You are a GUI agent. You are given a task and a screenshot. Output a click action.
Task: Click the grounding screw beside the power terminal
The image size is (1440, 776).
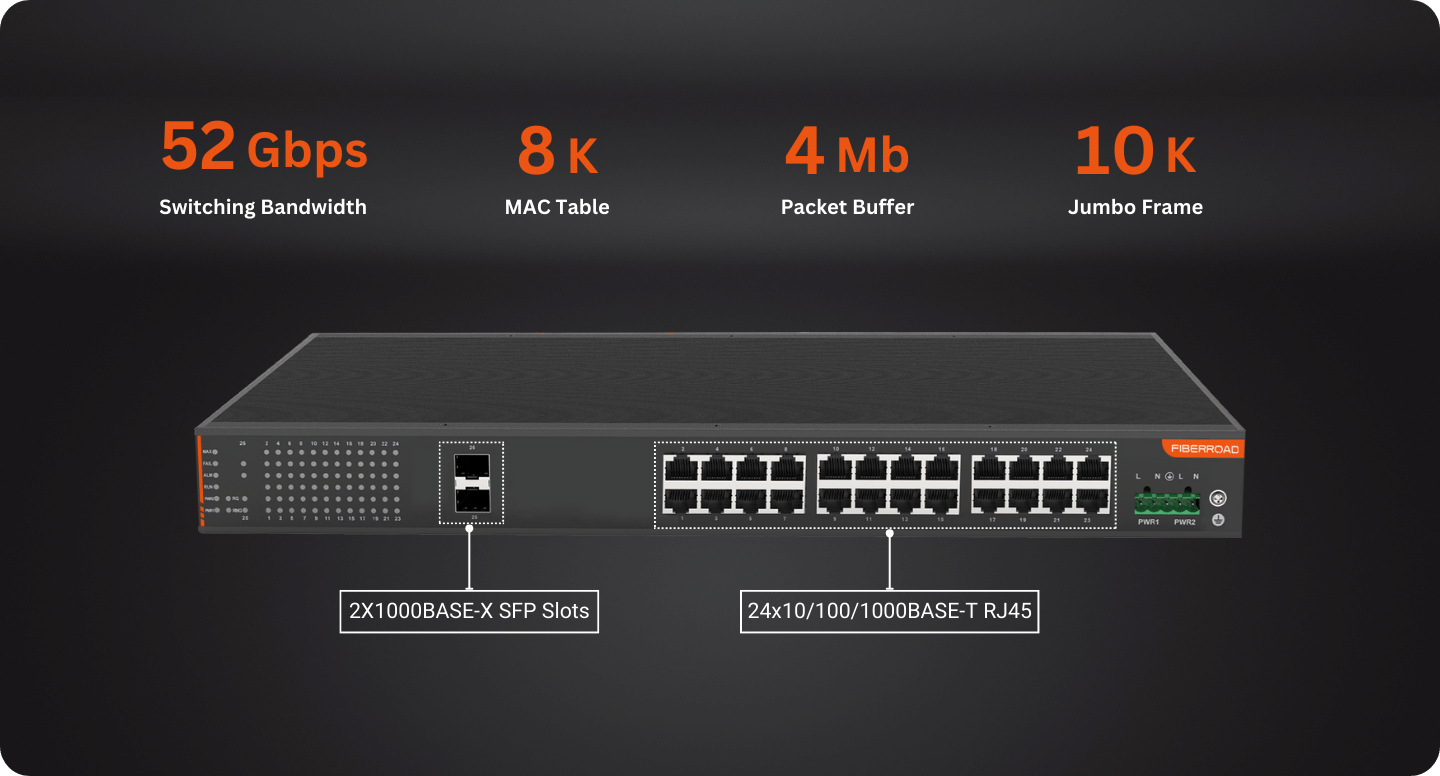tap(1218, 498)
